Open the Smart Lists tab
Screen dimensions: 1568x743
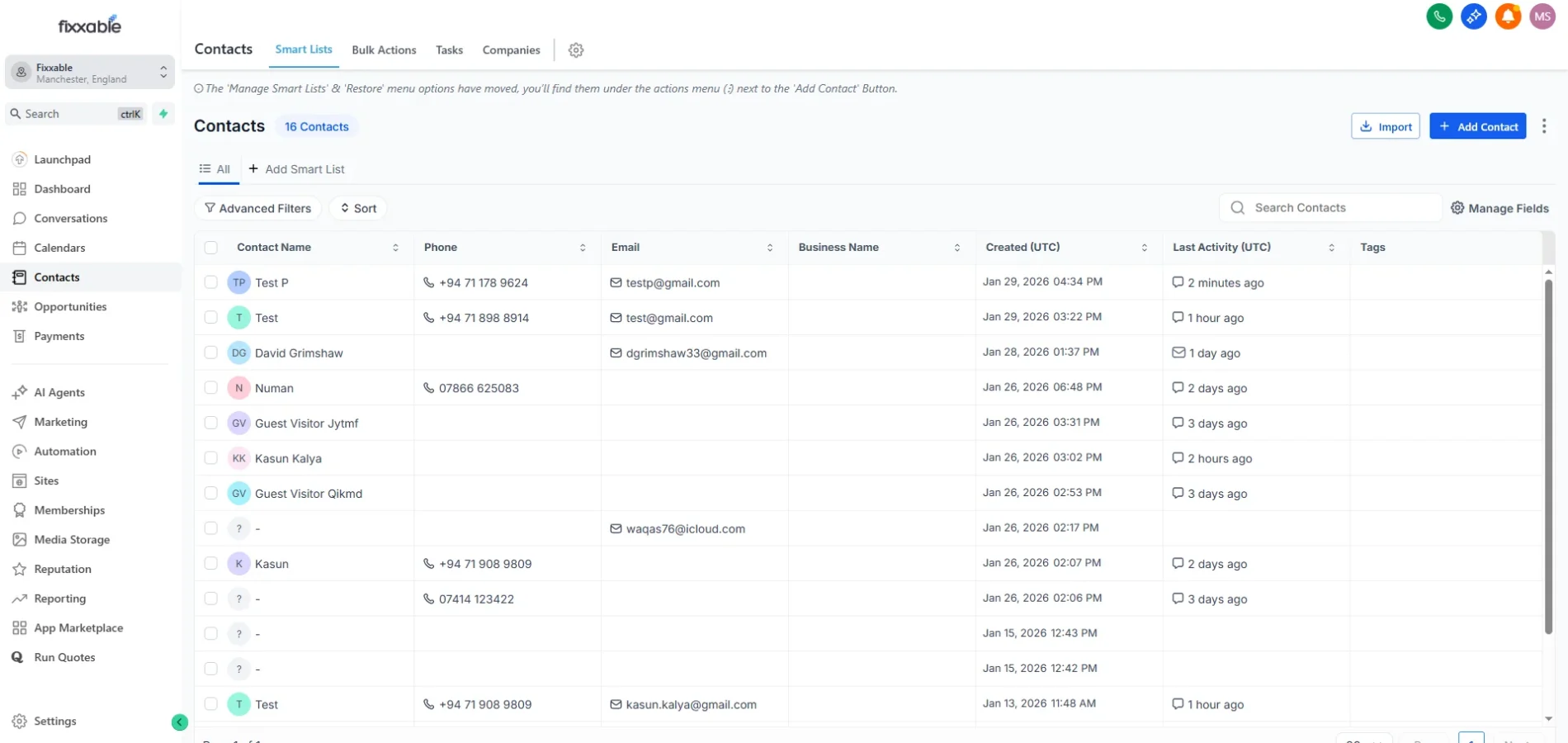click(303, 50)
